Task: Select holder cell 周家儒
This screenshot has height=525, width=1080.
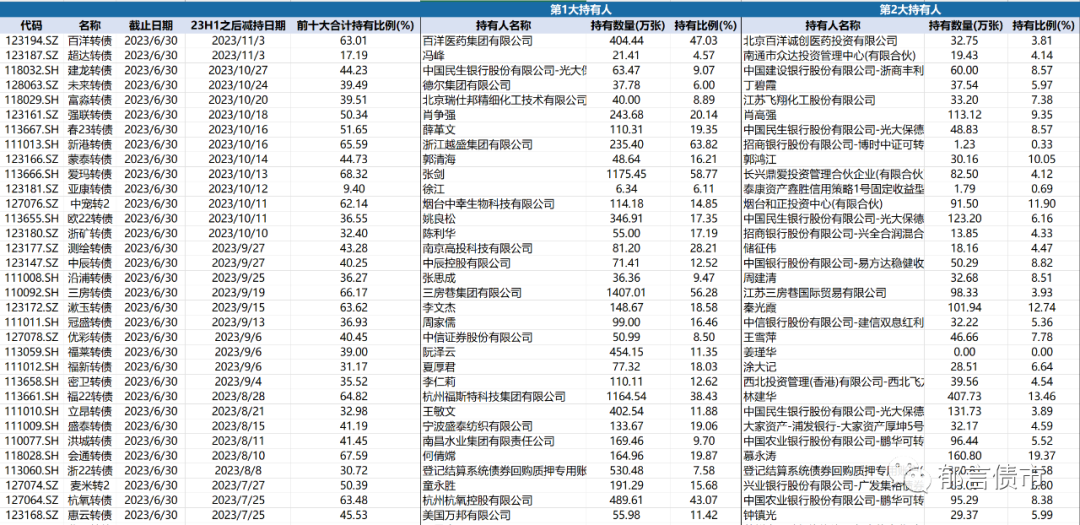Action: [x=439, y=322]
